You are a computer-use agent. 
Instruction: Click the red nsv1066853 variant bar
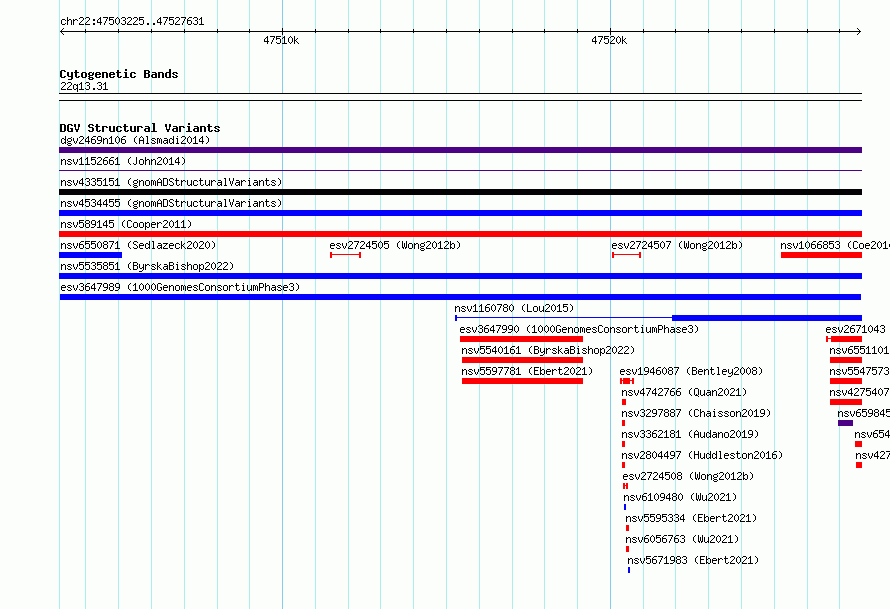point(821,255)
